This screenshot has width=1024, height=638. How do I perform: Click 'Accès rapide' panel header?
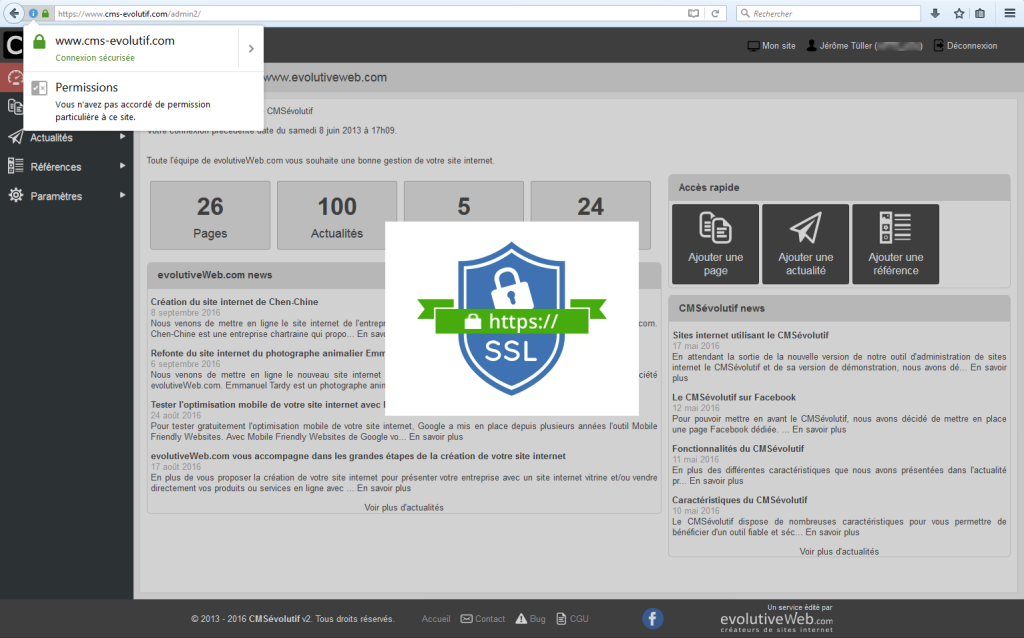coord(839,187)
